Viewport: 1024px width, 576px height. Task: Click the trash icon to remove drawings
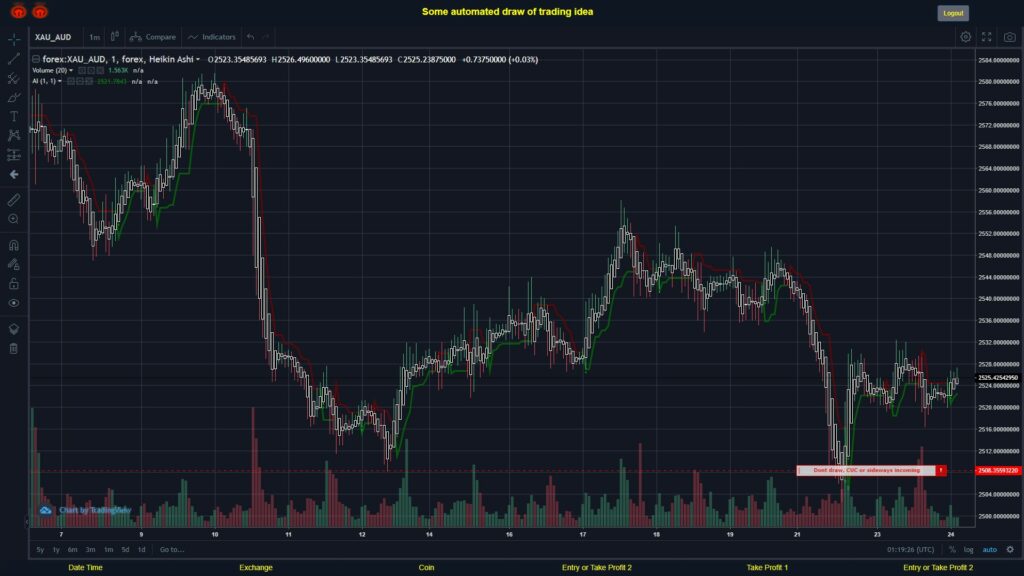14,349
